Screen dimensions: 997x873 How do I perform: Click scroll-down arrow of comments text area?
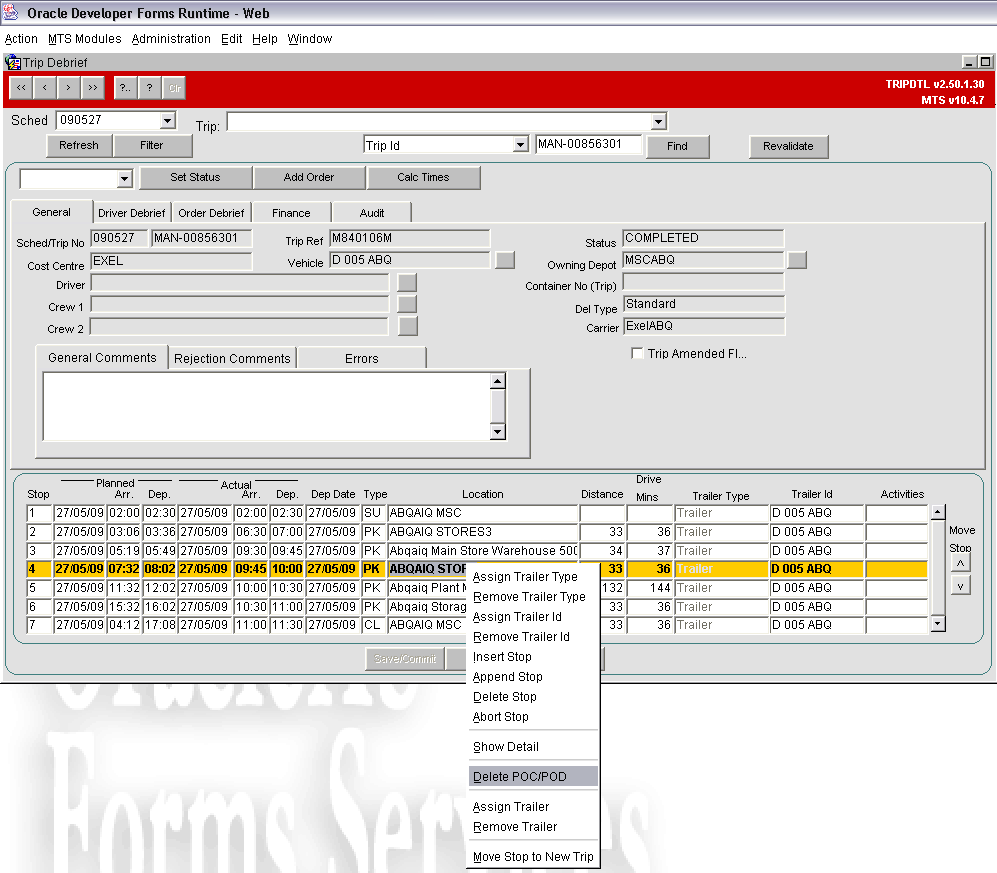498,432
